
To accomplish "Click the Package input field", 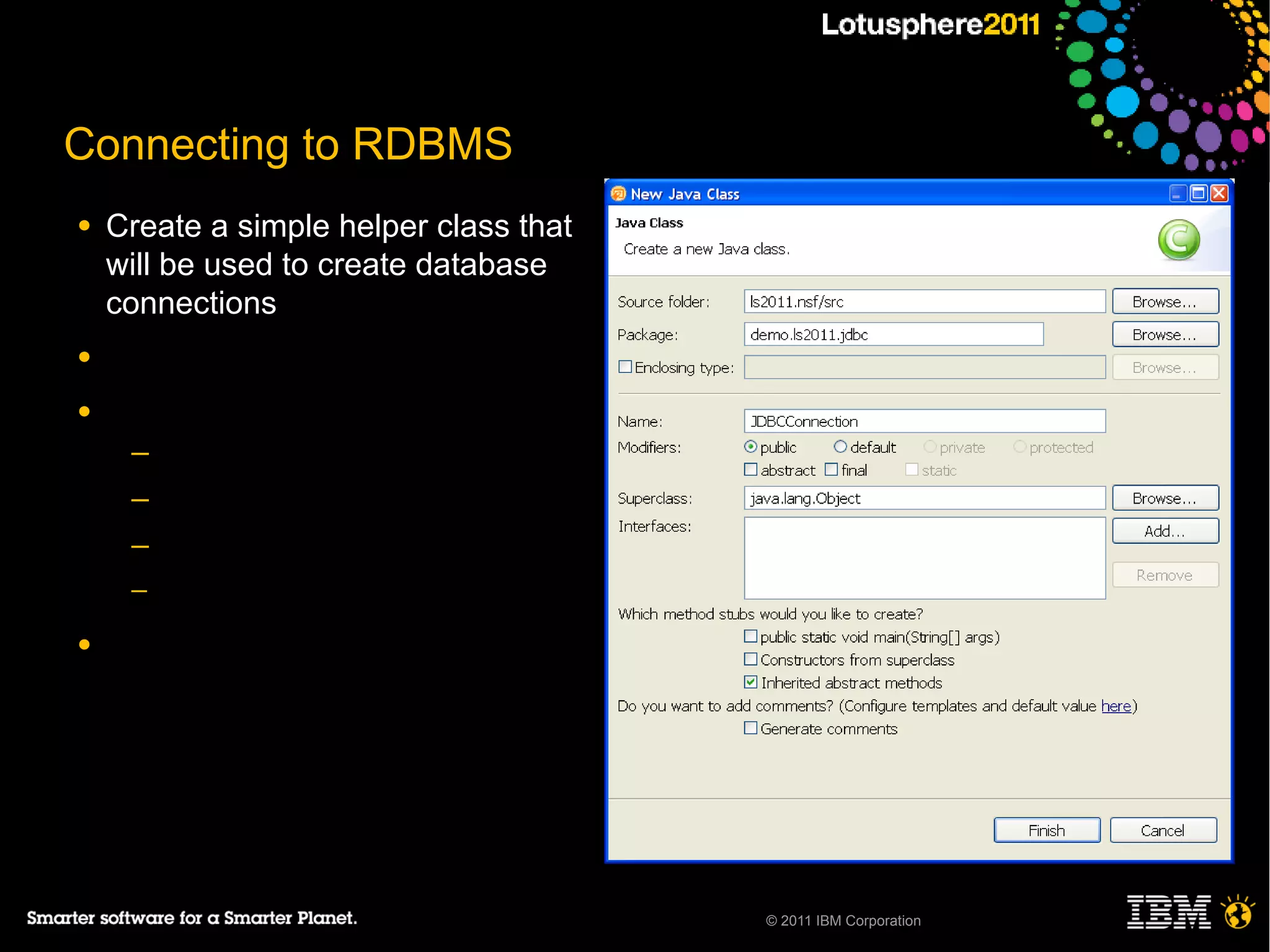I will (894, 334).
